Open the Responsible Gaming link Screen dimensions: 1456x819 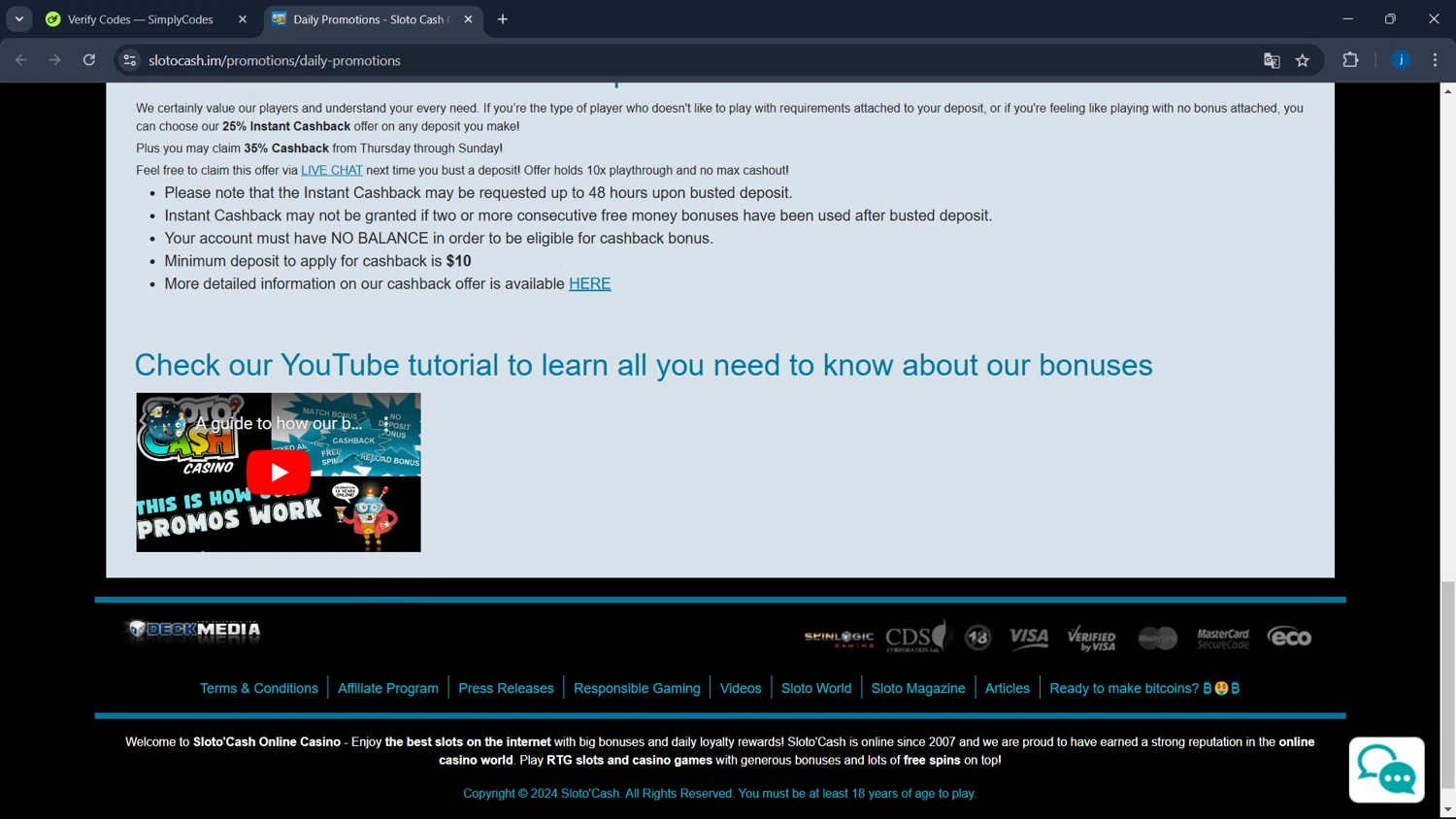click(x=637, y=688)
